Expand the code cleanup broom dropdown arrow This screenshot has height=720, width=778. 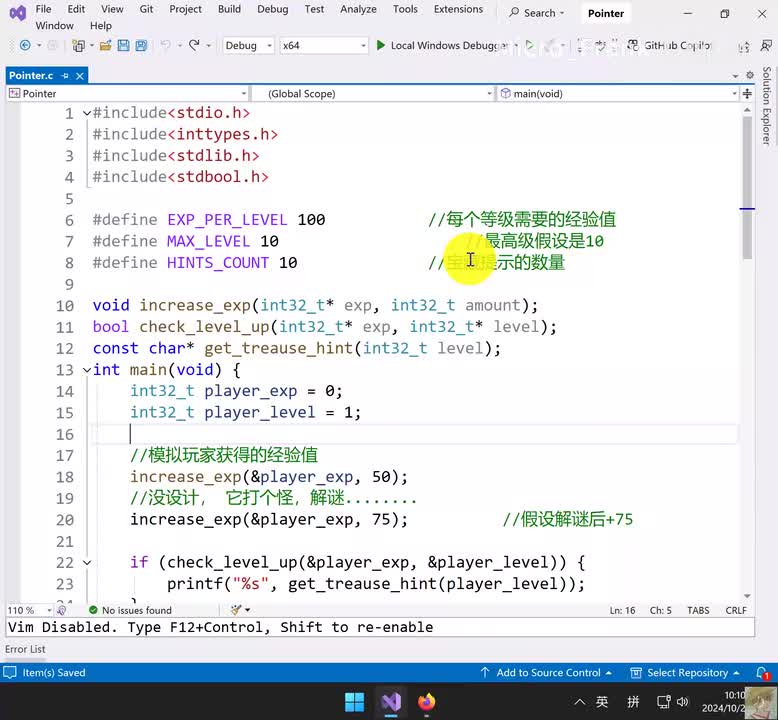click(248, 610)
